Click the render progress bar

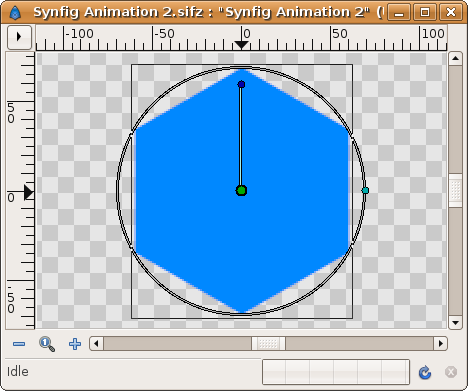[336, 372]
